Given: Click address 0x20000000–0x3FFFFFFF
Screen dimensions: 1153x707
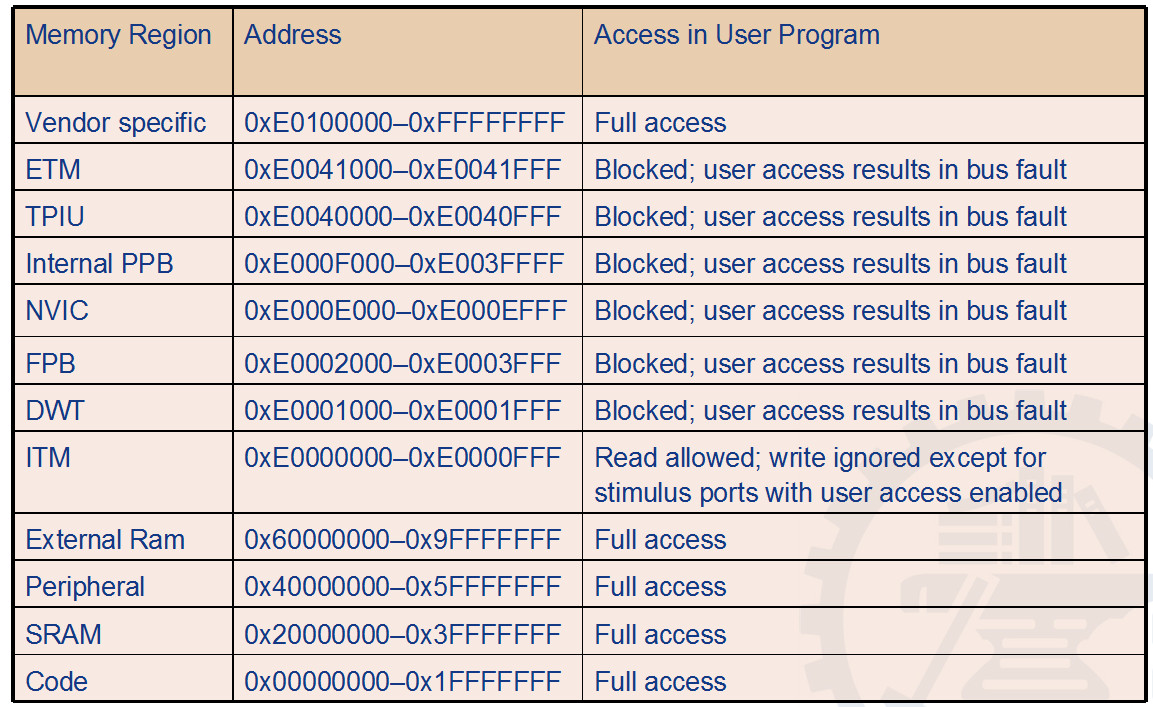Looking at the screenshot, I should [403, 635].
